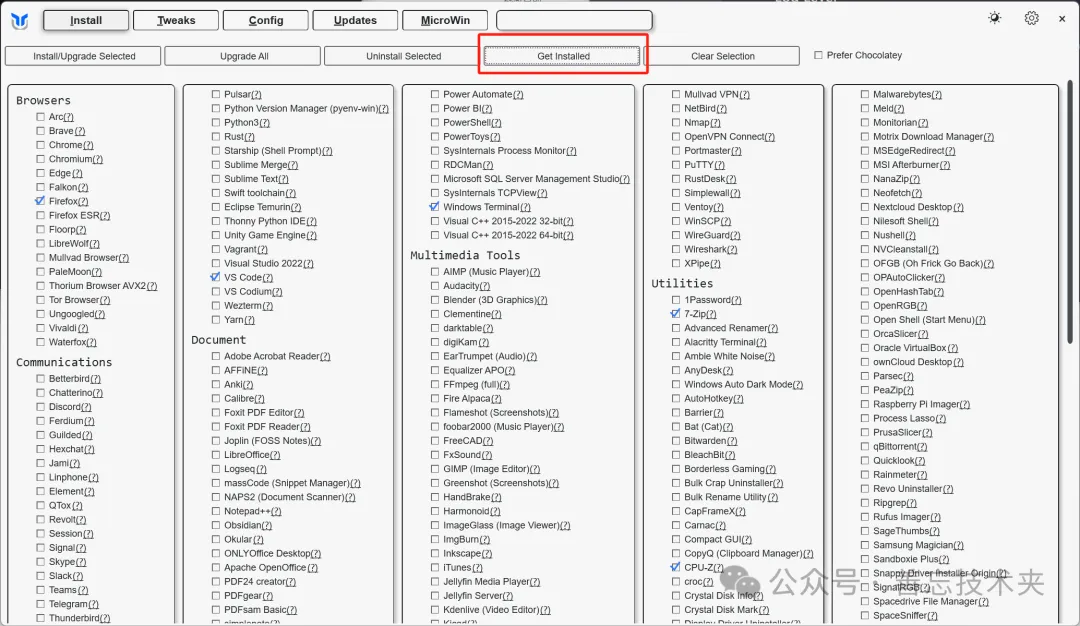Check the Chrome checkbox
Image resolution: width=1080 pixels, height=626 pixels.
coord(41,145)
